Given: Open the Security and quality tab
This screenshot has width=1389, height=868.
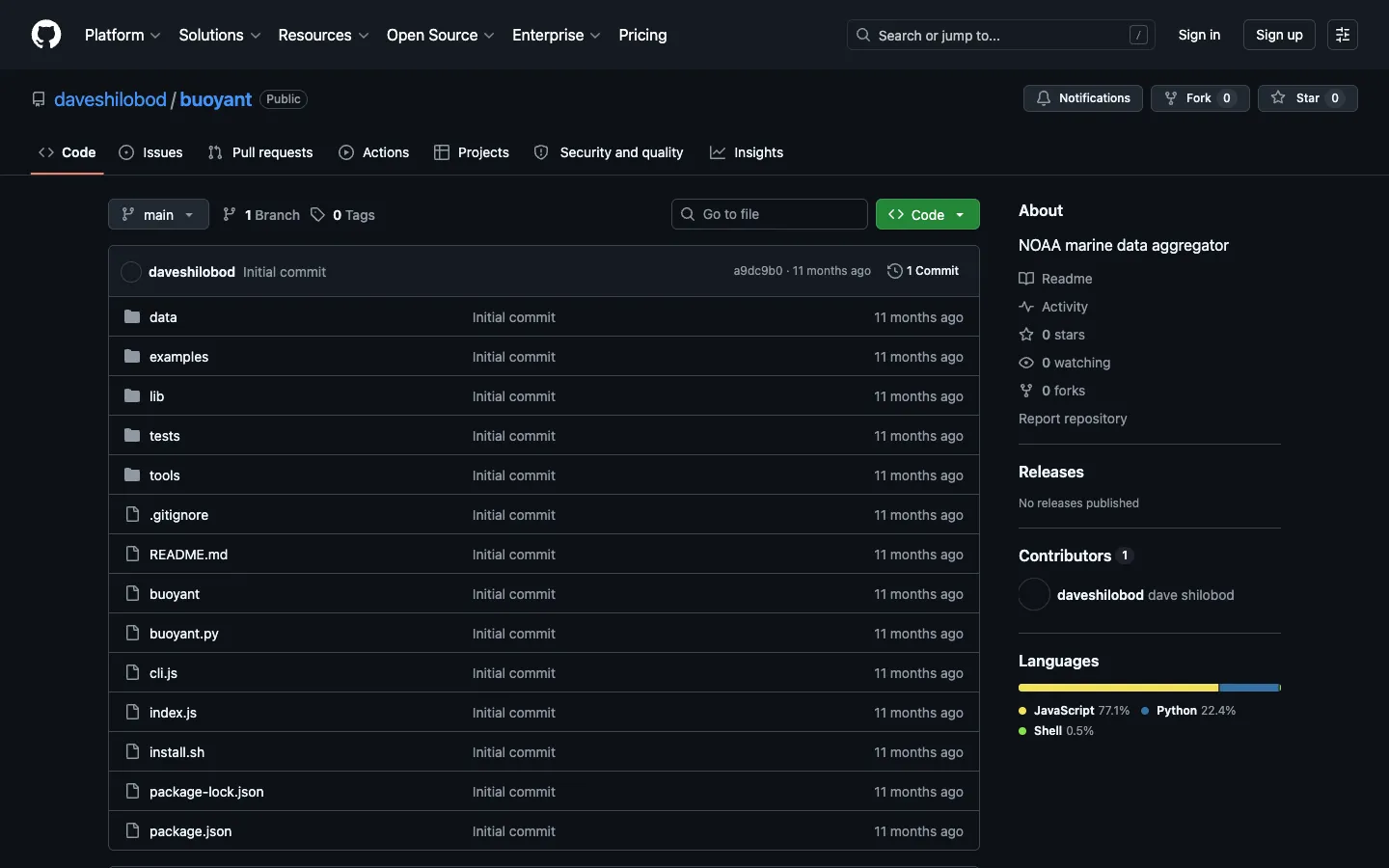Looking at the screenshot, I should (x=609, y=152).
